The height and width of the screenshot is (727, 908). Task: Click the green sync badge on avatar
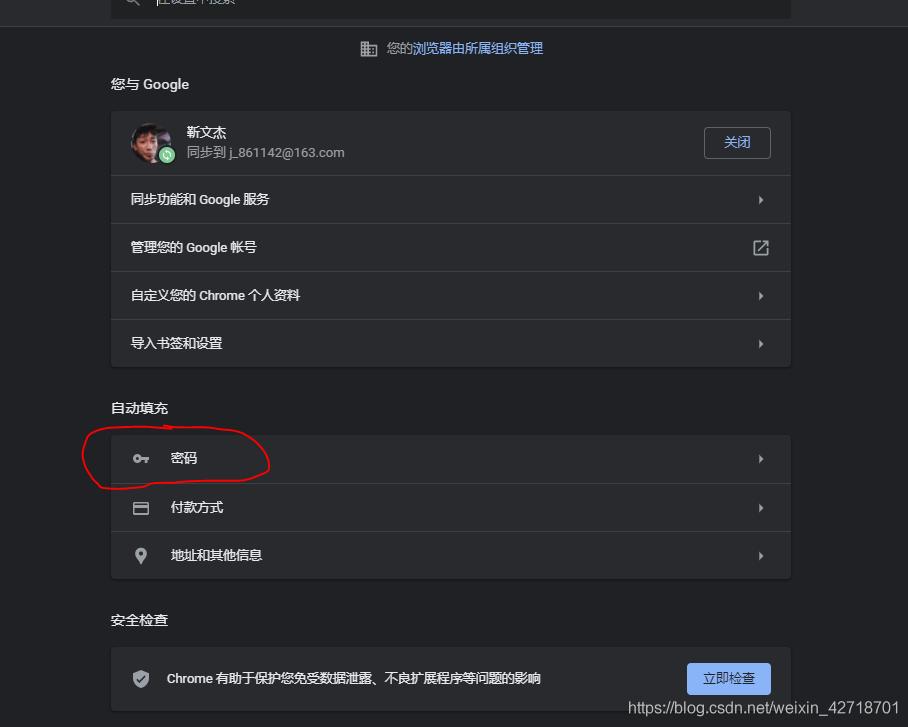coord(167,155)
